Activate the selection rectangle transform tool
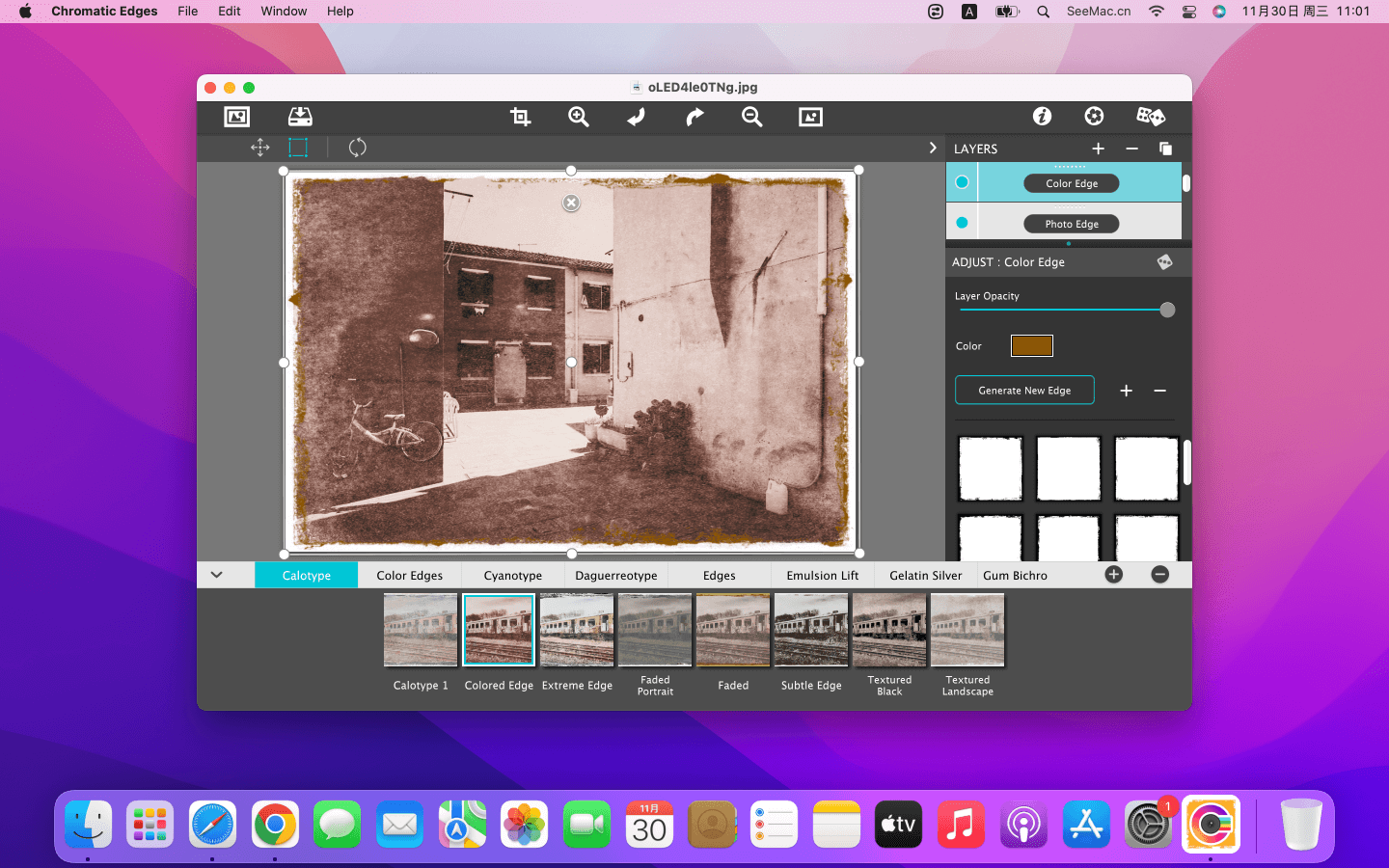 point(298,148)
